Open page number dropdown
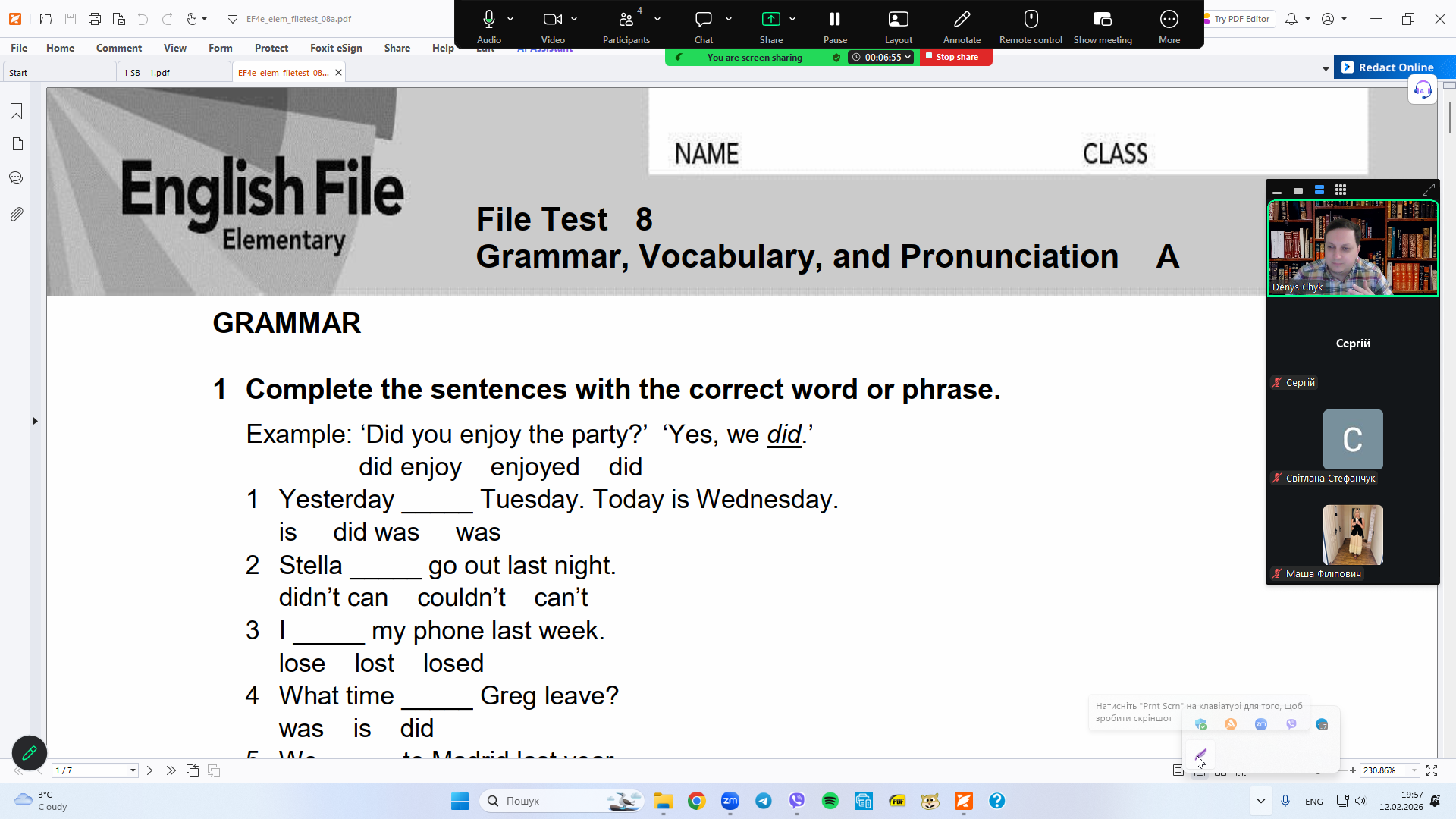Image resolution: width=1456 pixels, height=819 pixels. [133, 770]
